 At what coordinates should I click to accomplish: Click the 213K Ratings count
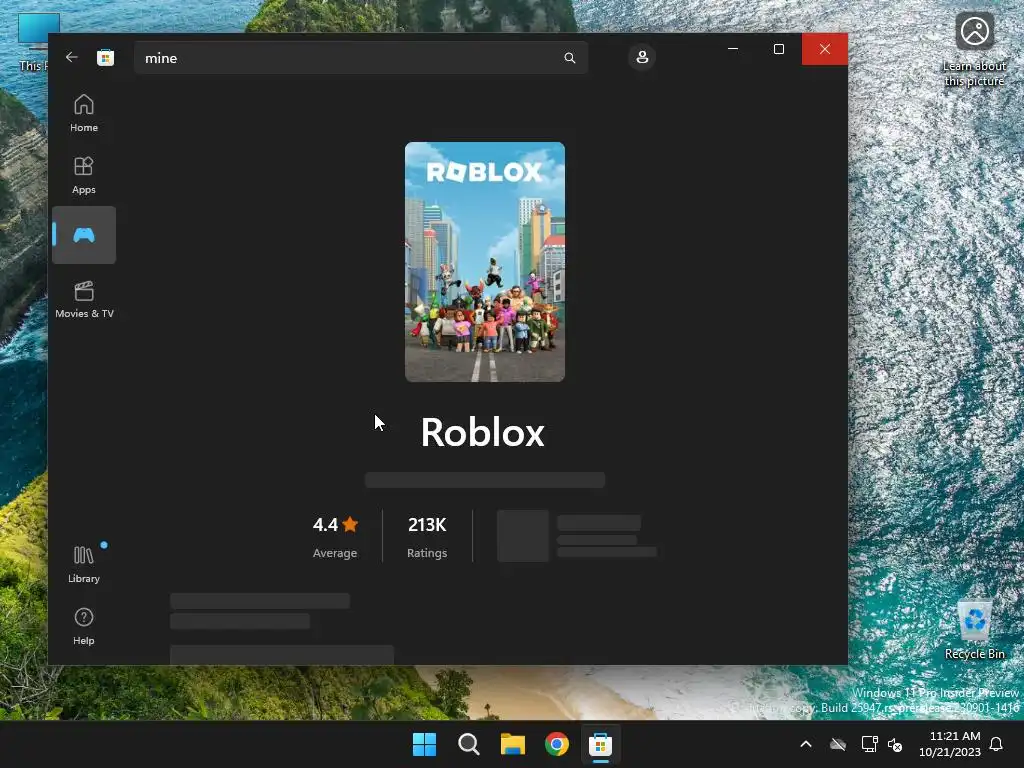point(427,537)
